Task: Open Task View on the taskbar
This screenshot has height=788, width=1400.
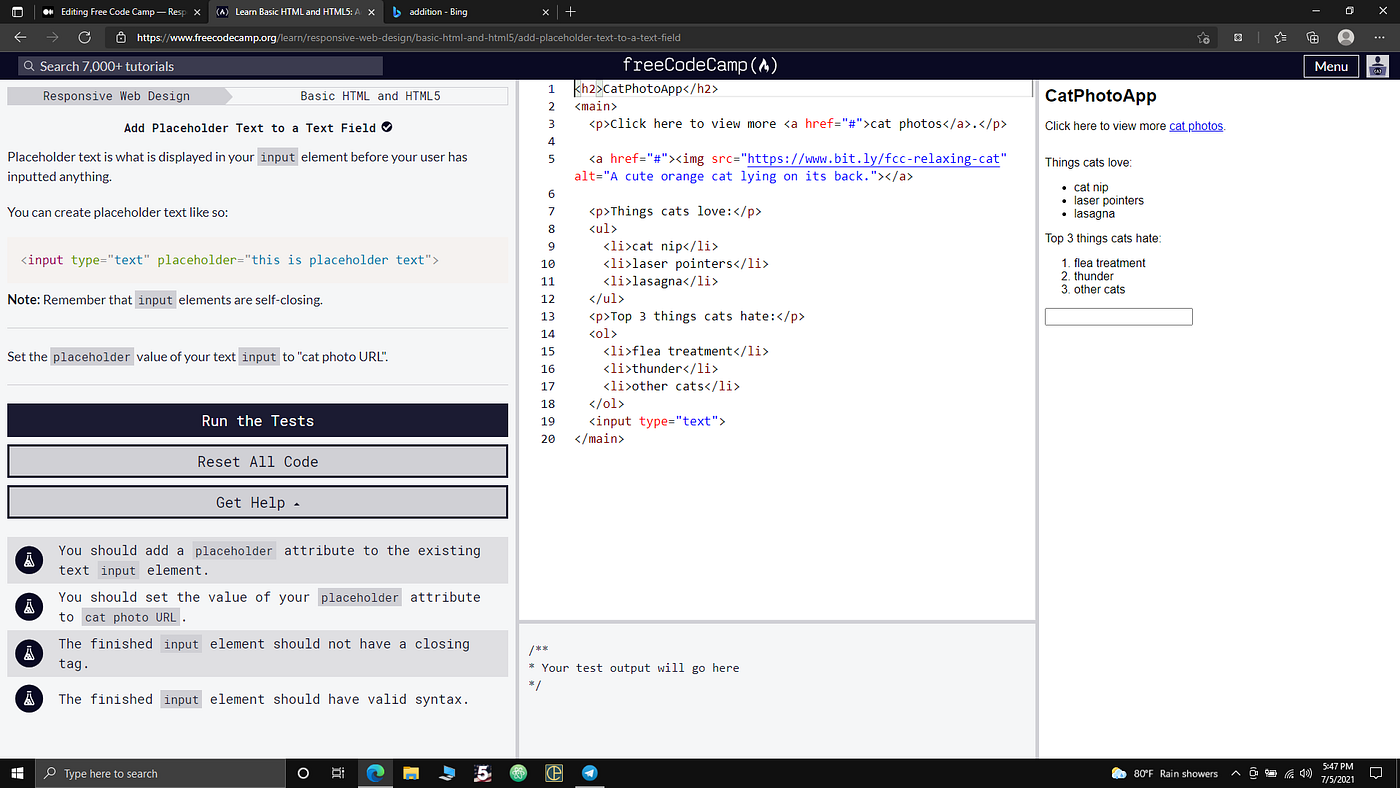Action: tap(338, 773)
